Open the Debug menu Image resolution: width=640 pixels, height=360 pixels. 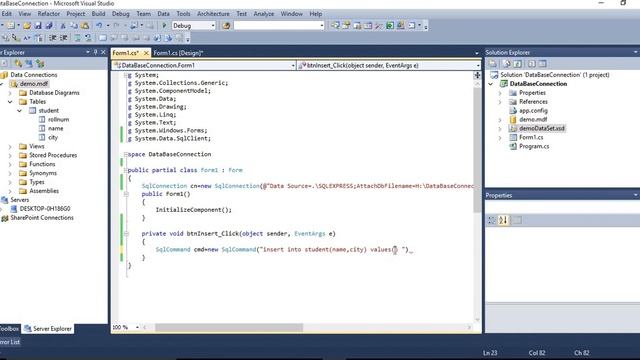pyautogui.click(x=120, y=14)
